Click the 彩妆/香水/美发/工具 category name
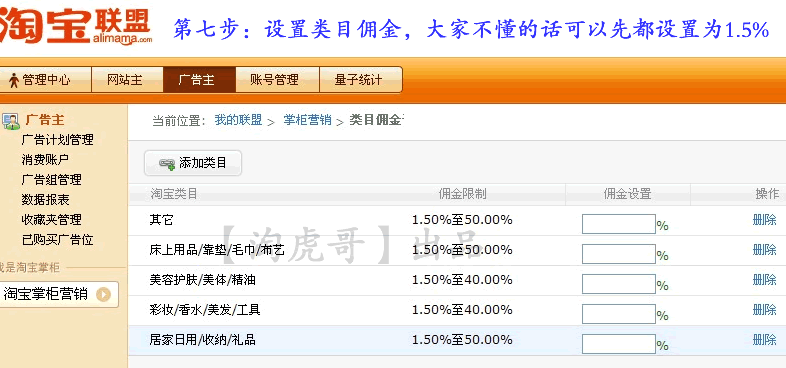Image resolution: width=786 pixels, height=368 pixels. (x=205, y=310)
